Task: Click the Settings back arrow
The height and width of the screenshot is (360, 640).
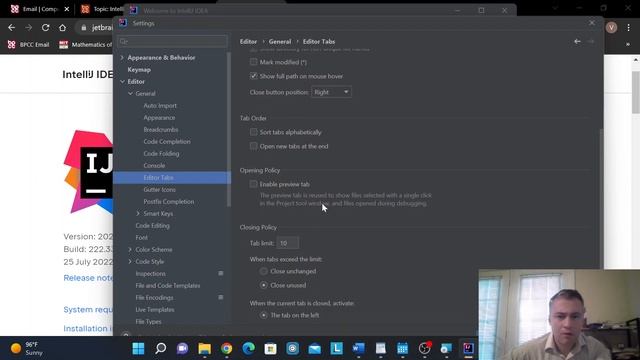Action: click(x=577, y=41)
